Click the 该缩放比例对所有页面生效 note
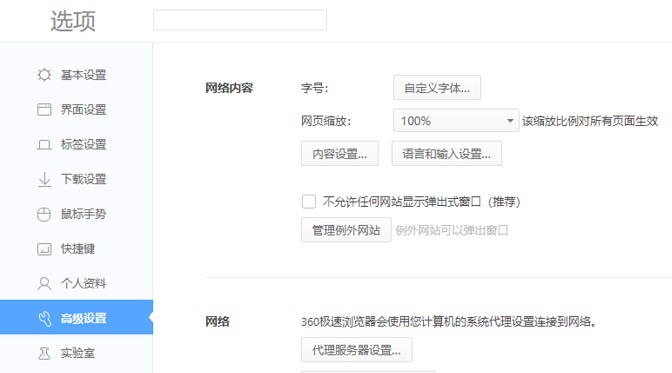Image resolution: width=672 pixels, height=373 pixels. pos(590,121)
